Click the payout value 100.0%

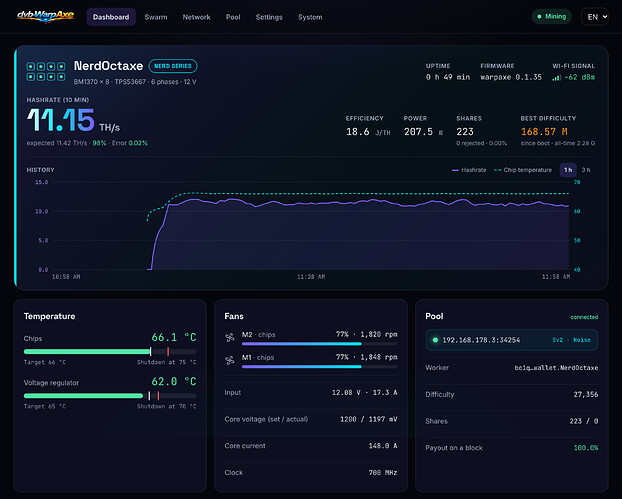pyautogui.click(x=586, y=448)
